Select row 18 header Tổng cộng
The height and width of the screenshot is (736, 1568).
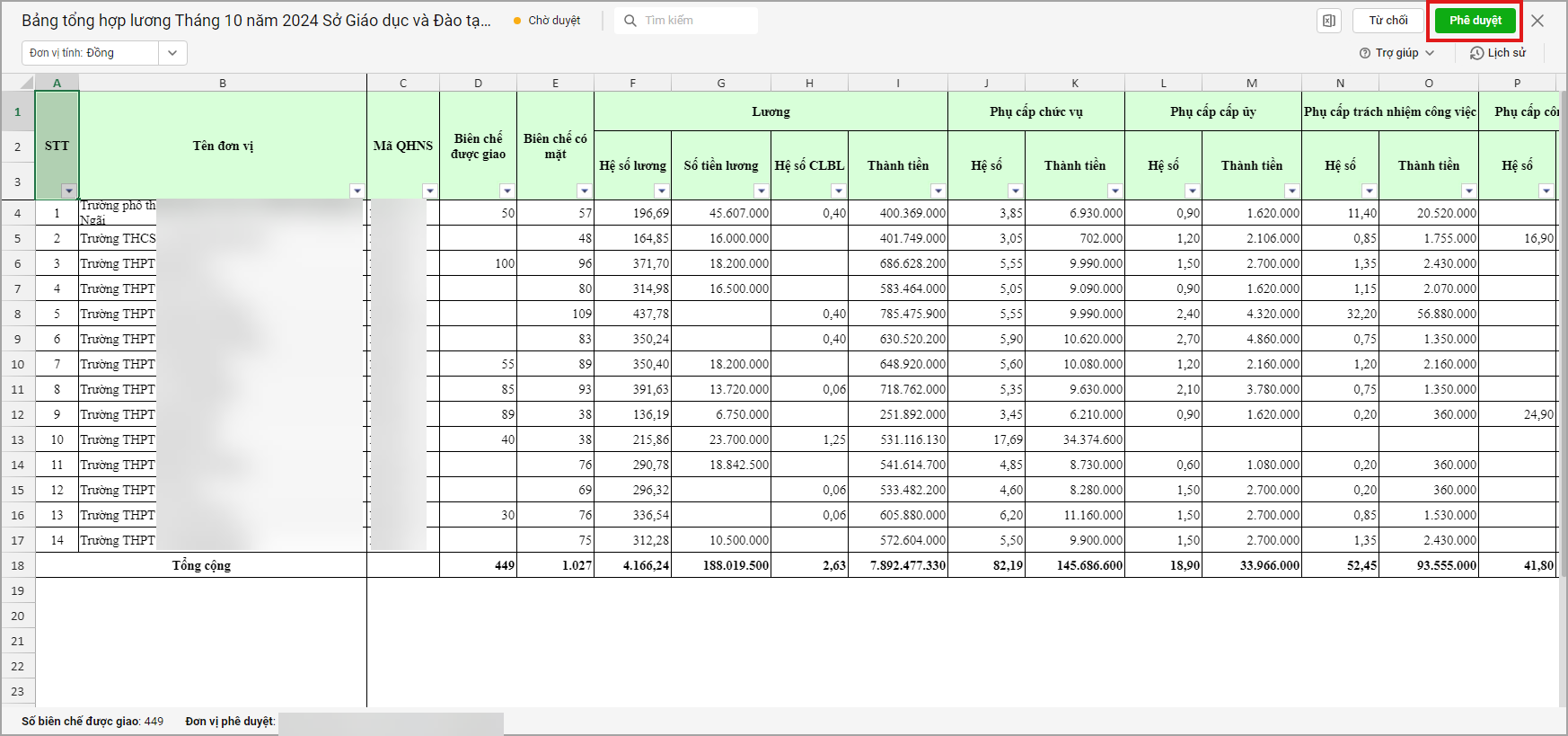click(x=17, y=565)
